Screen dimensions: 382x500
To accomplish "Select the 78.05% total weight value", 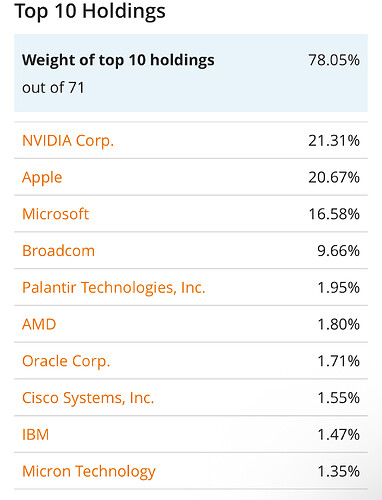I will pos(334,60).
